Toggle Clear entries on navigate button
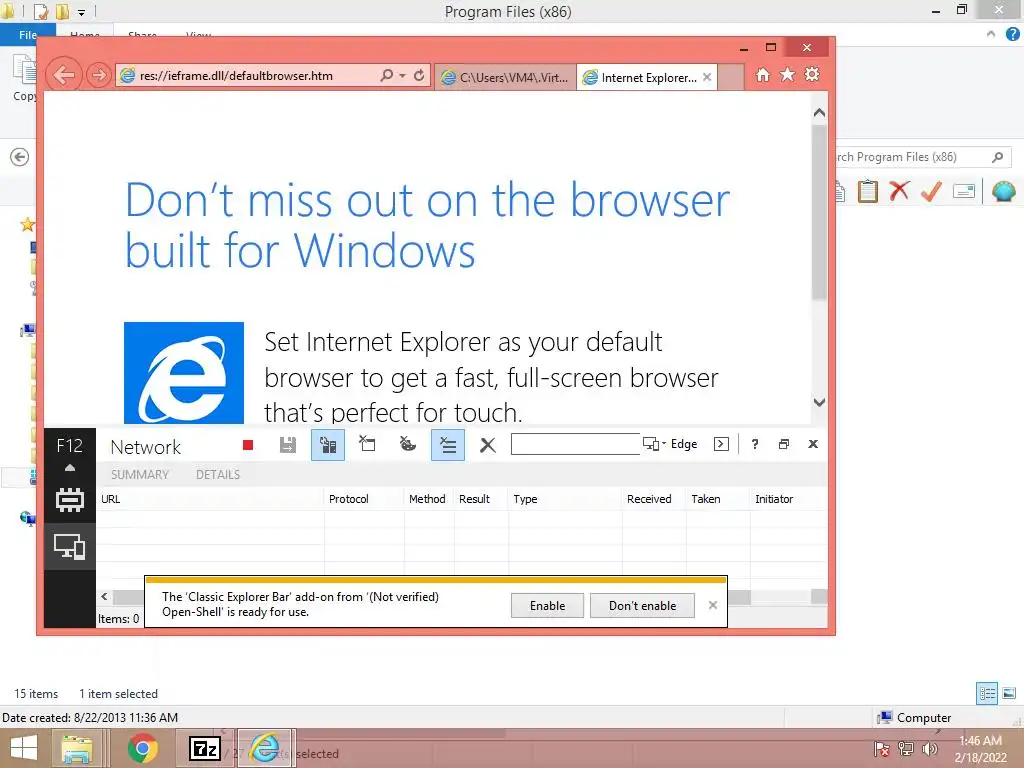The height and width of the screenshot is (768, 1024). 448,445
